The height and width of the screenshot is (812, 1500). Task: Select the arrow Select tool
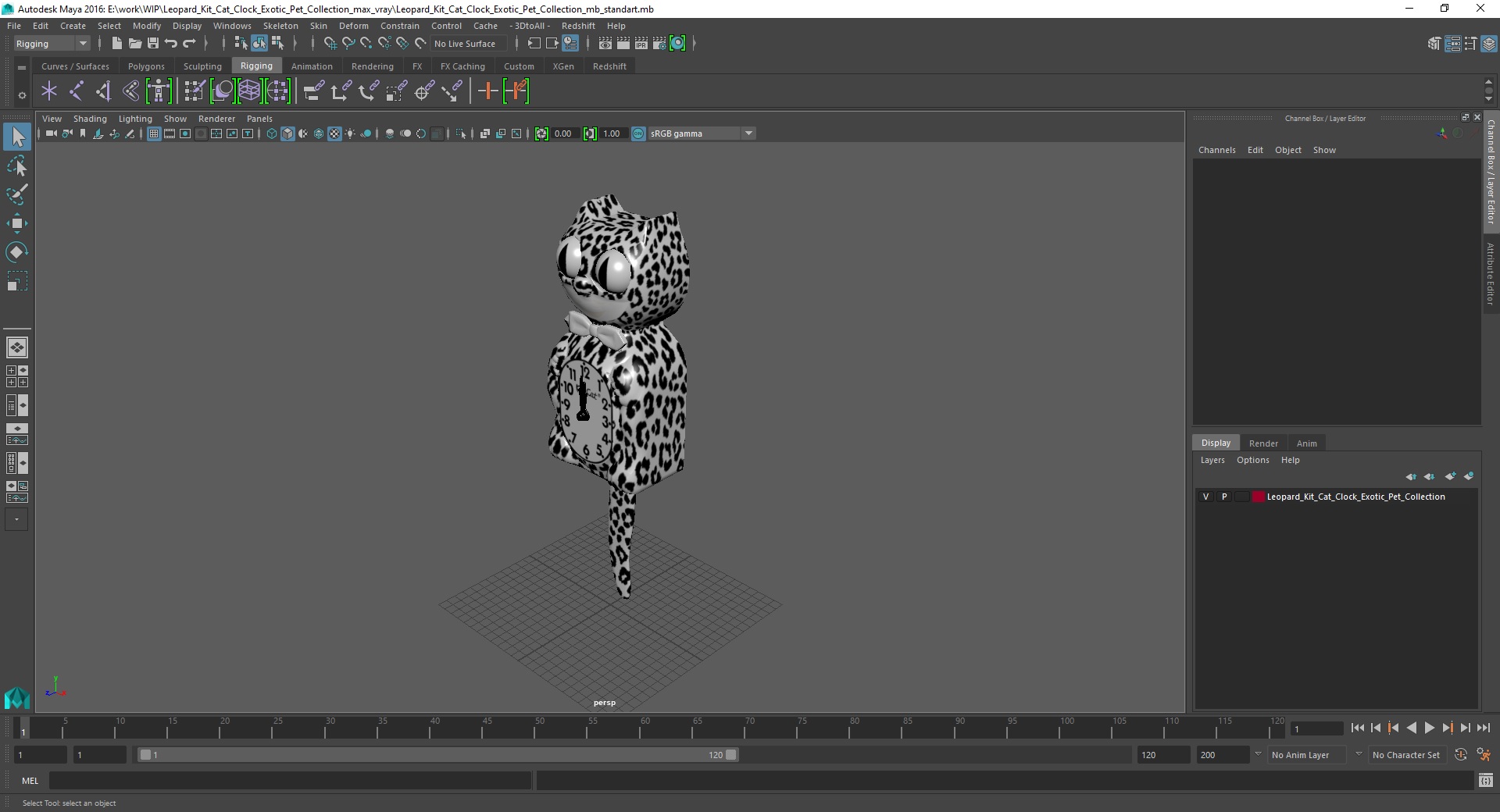[x=17, y=137]
